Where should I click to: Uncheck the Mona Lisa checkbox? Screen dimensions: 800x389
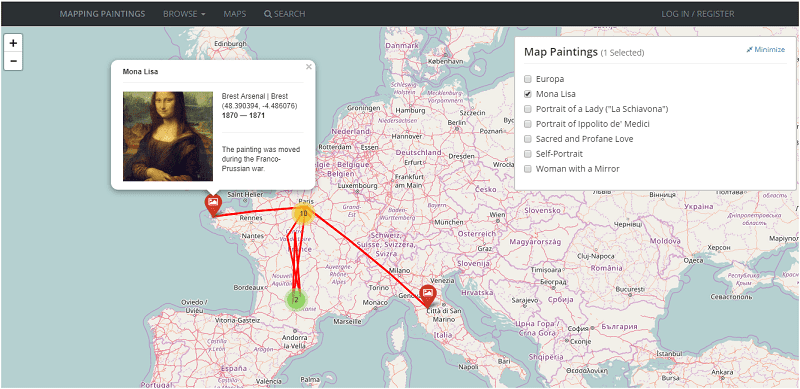[528, 94]
